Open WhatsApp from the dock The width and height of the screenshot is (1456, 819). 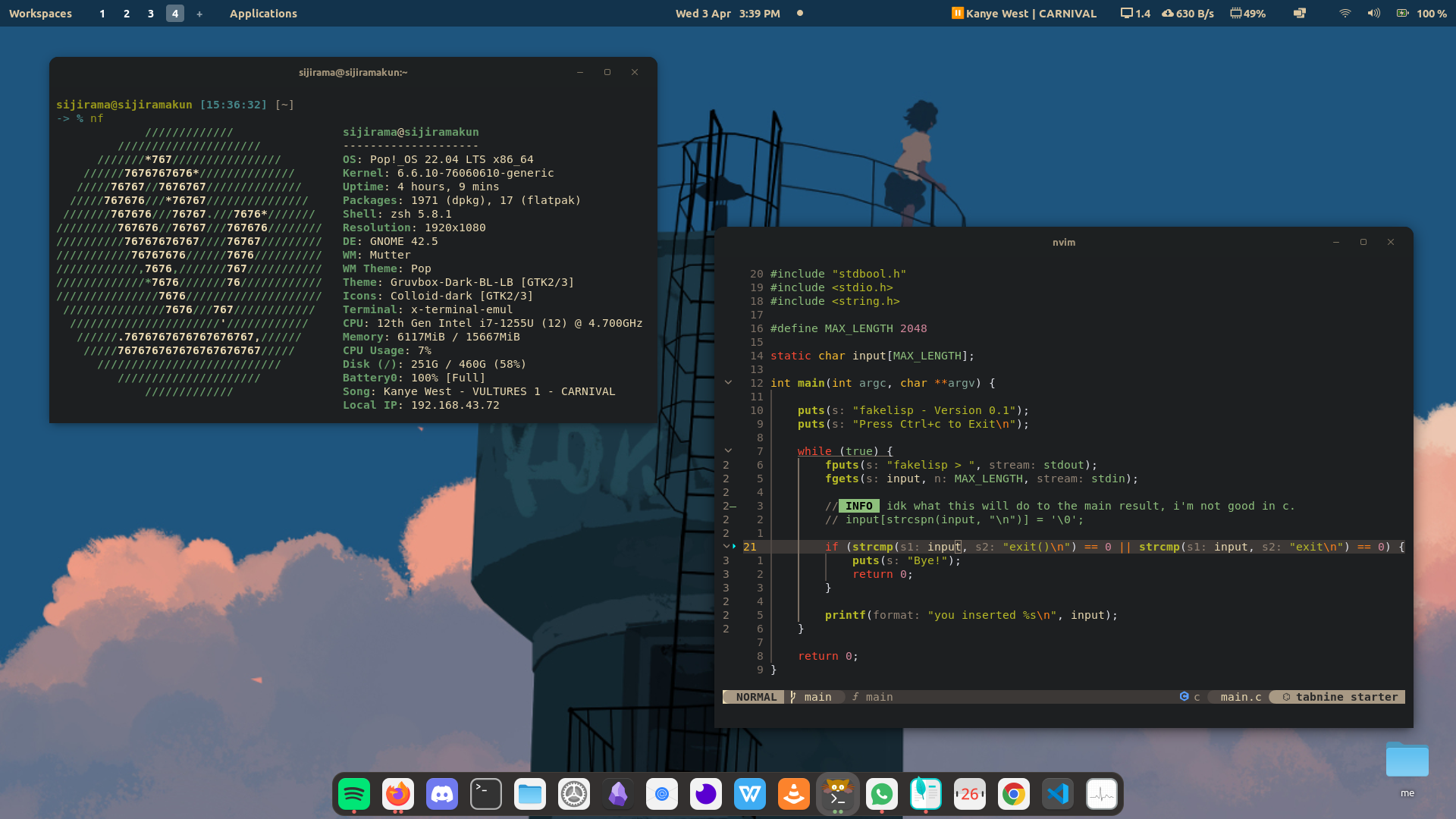pos(882,794)
